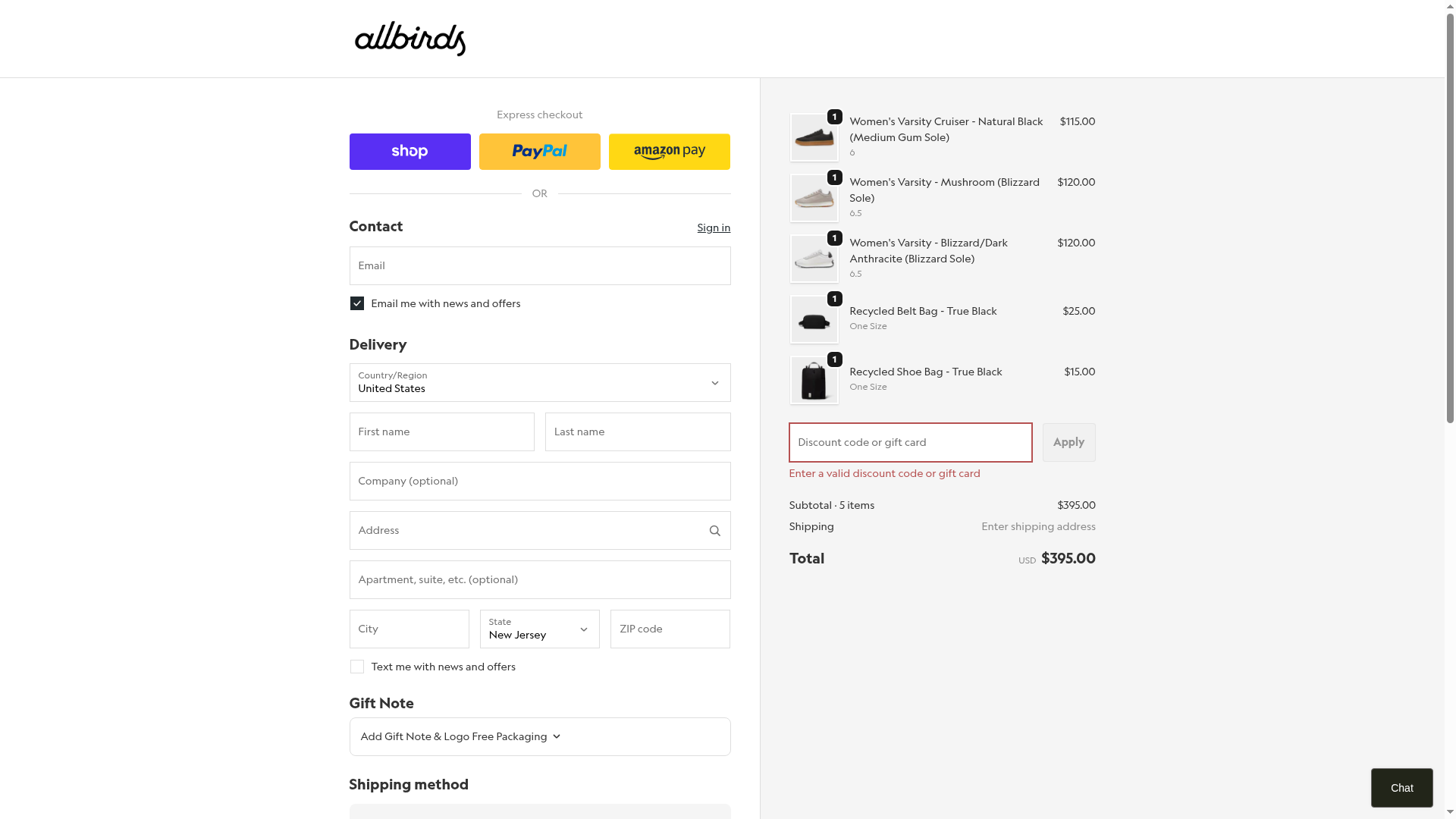Click the page's vertical scrollbar
The image size is (1456, 819).
pyautogui.click(x=1450, y=227)
